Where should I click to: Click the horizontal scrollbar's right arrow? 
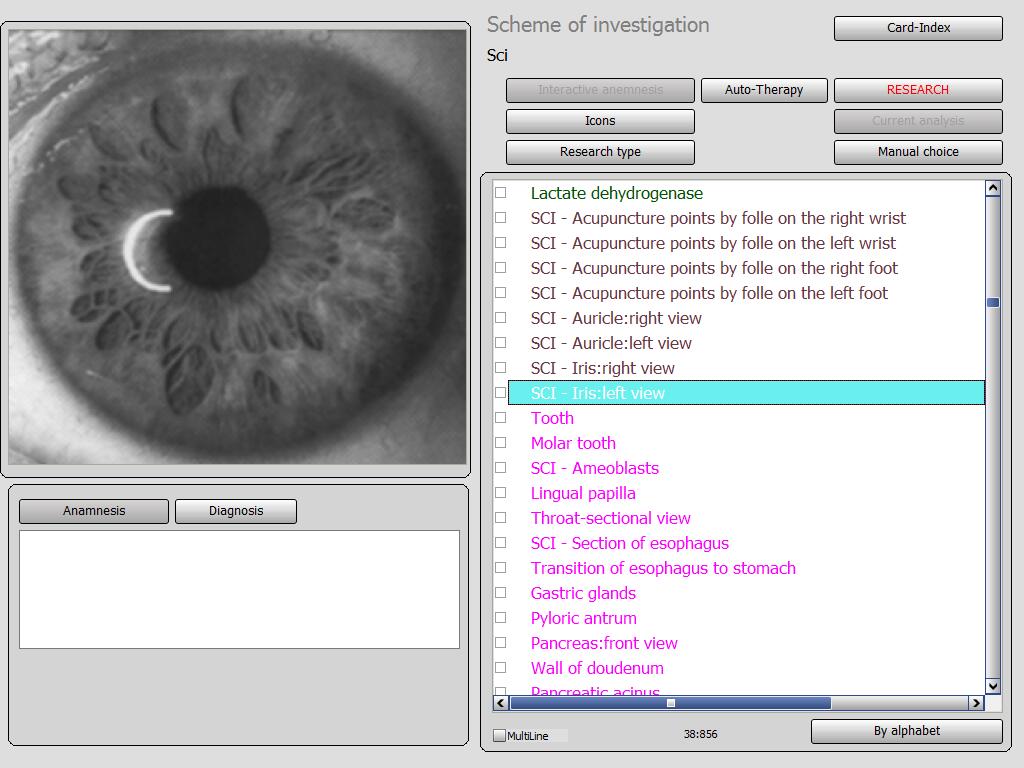[976, 703]
